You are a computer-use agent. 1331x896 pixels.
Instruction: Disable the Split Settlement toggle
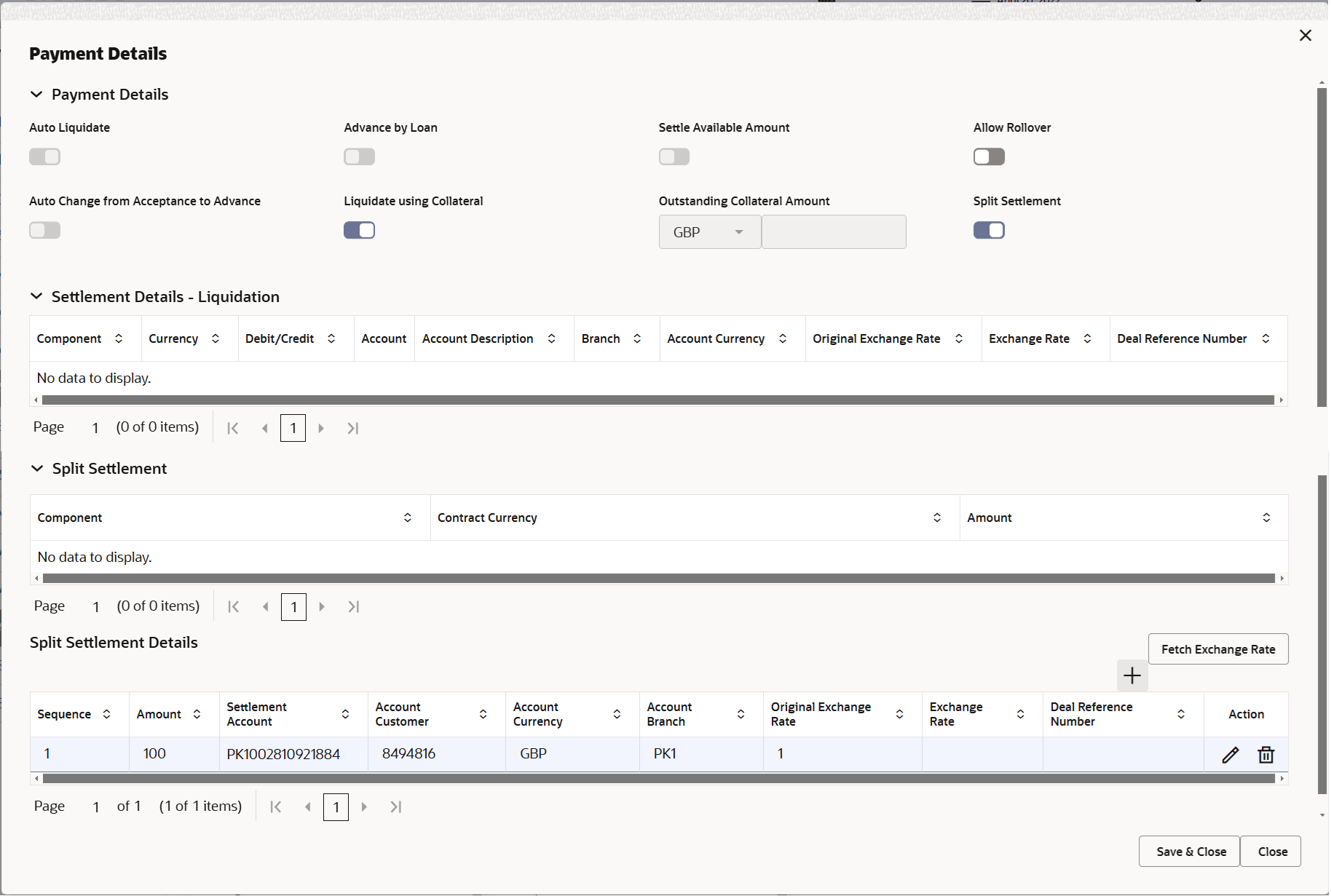tap(989, 230)
